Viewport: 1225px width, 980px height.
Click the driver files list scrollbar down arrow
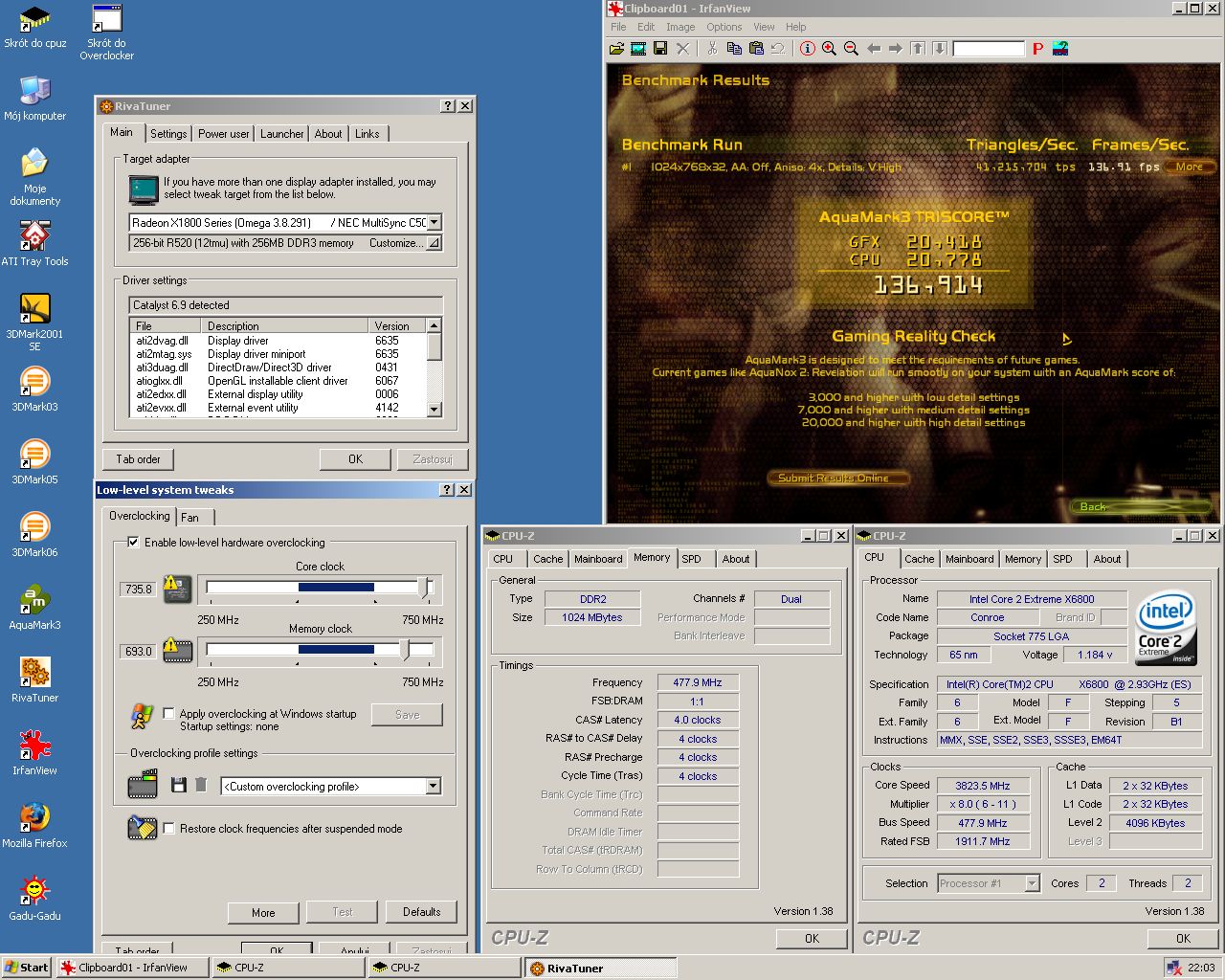pyautogui.click(x=434, y=410)
